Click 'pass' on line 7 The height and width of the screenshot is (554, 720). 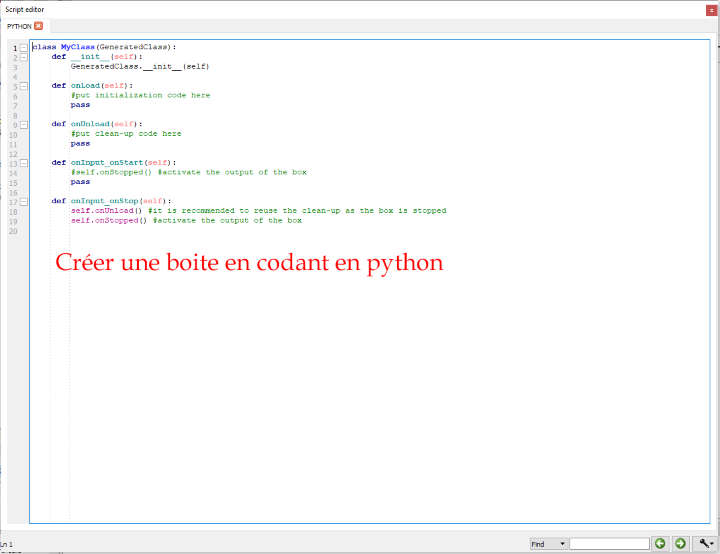point(80,105)
